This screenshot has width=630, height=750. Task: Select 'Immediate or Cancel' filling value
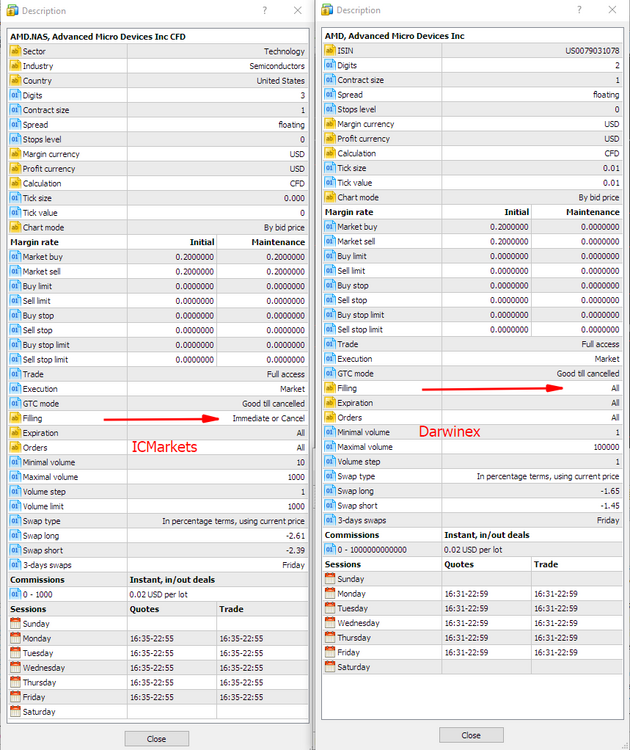point(268,418)
